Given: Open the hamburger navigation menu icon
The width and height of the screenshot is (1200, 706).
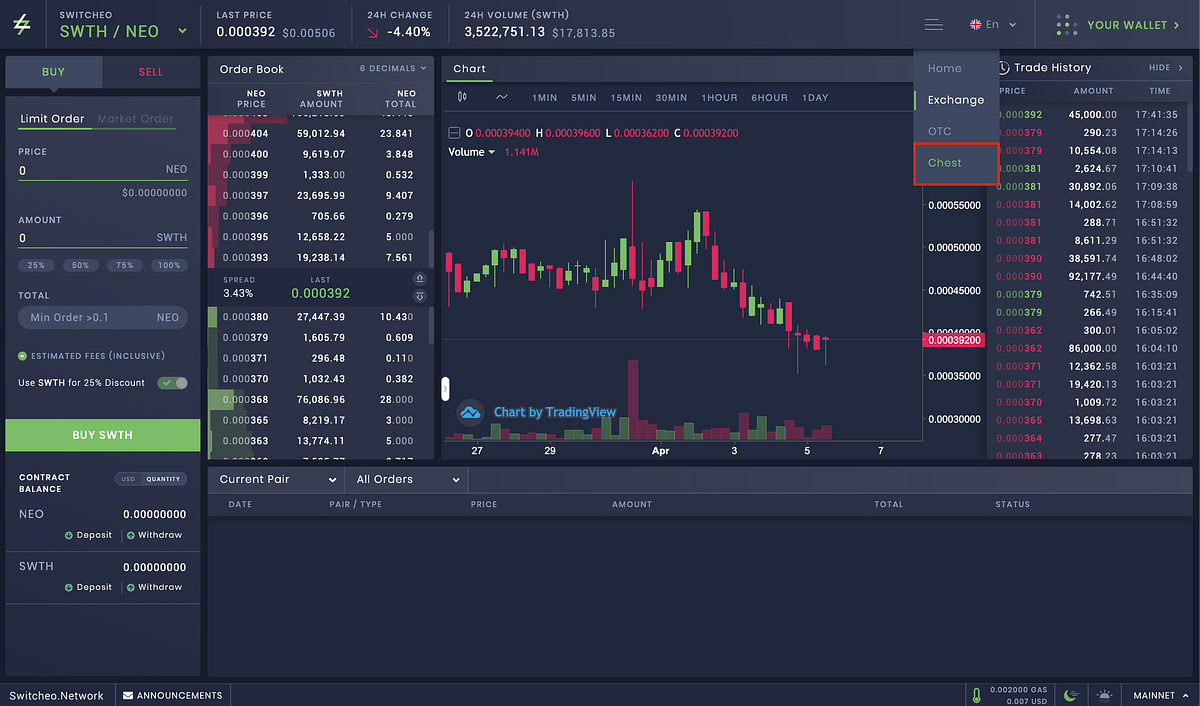Looking at the screenshot, I should click(933, 25).
